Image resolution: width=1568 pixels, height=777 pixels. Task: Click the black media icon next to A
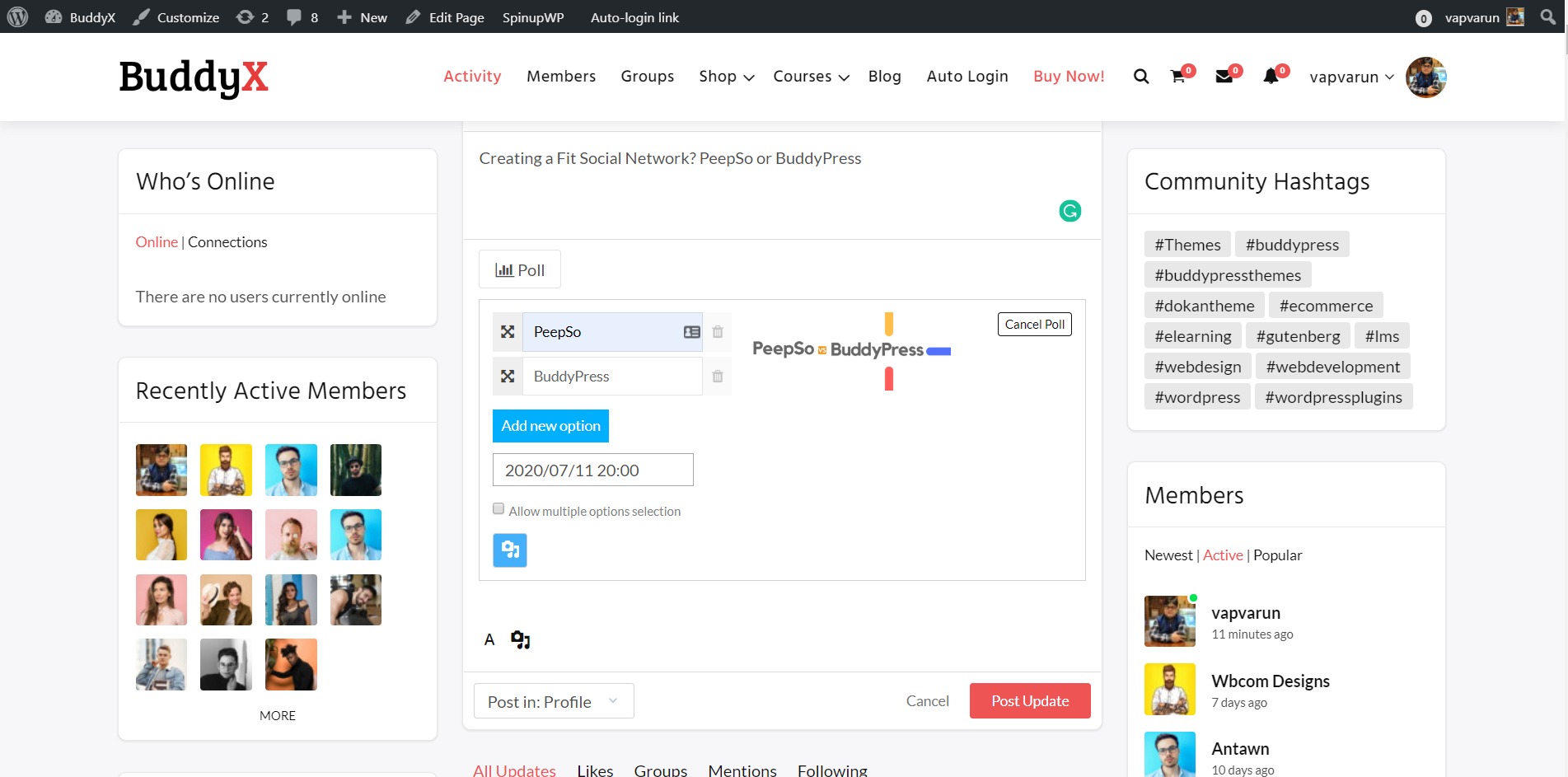pos(520,639)
